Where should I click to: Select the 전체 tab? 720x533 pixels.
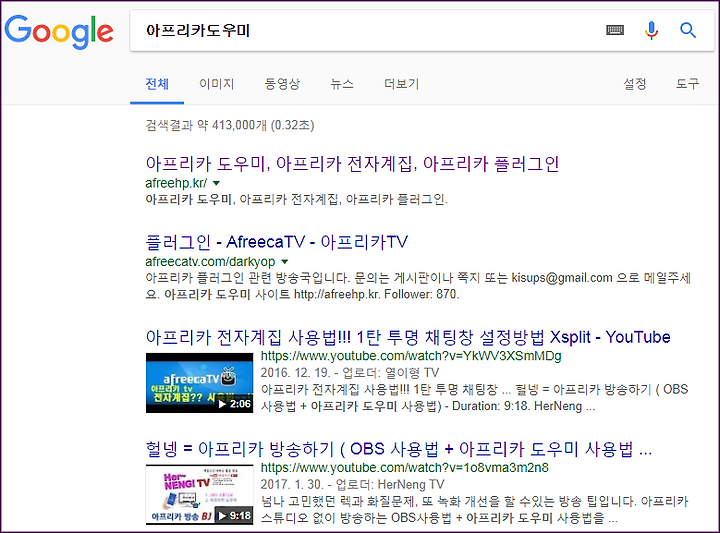(x=157, y=84)
